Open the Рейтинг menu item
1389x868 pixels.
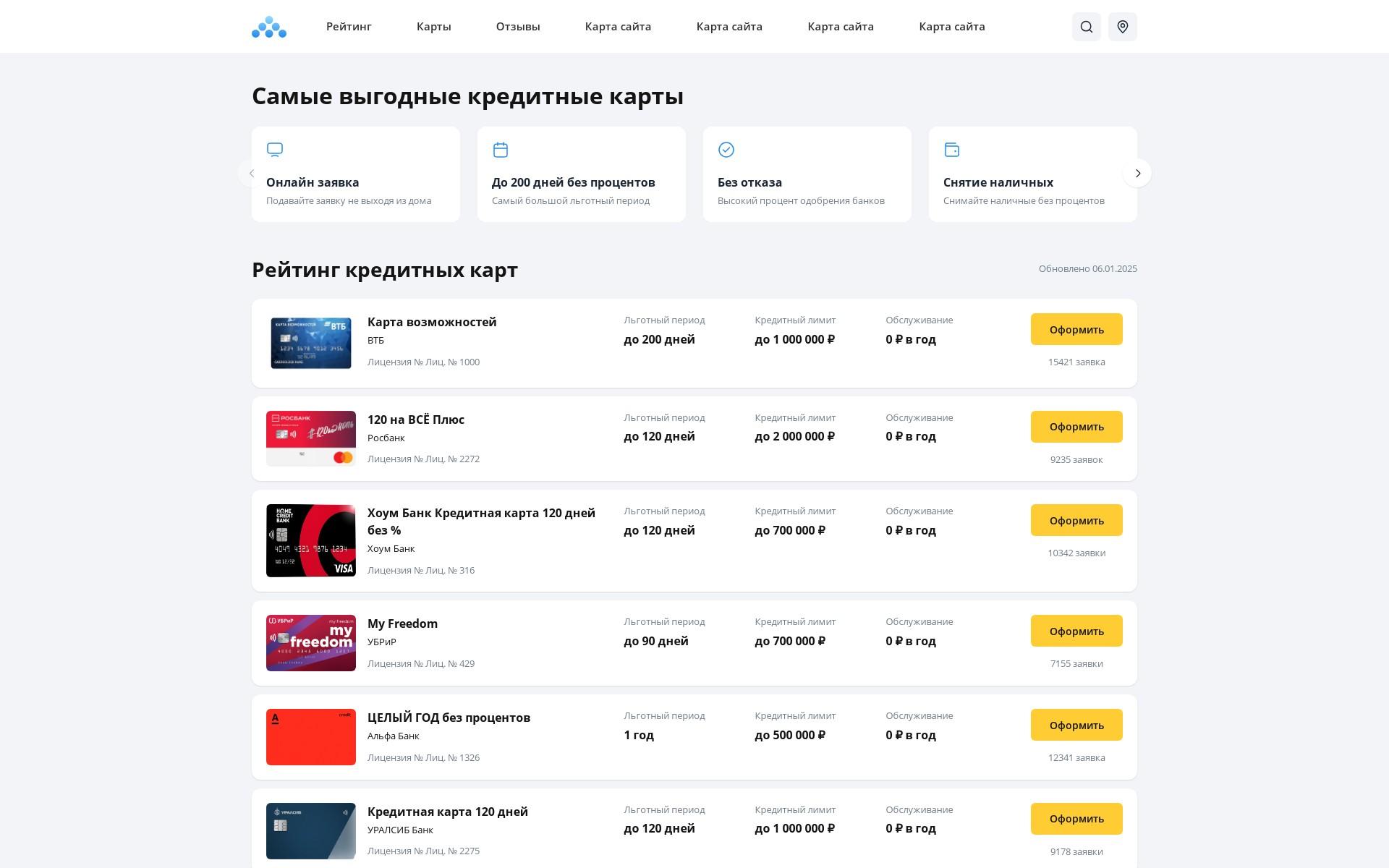click(x=349, y=27)
